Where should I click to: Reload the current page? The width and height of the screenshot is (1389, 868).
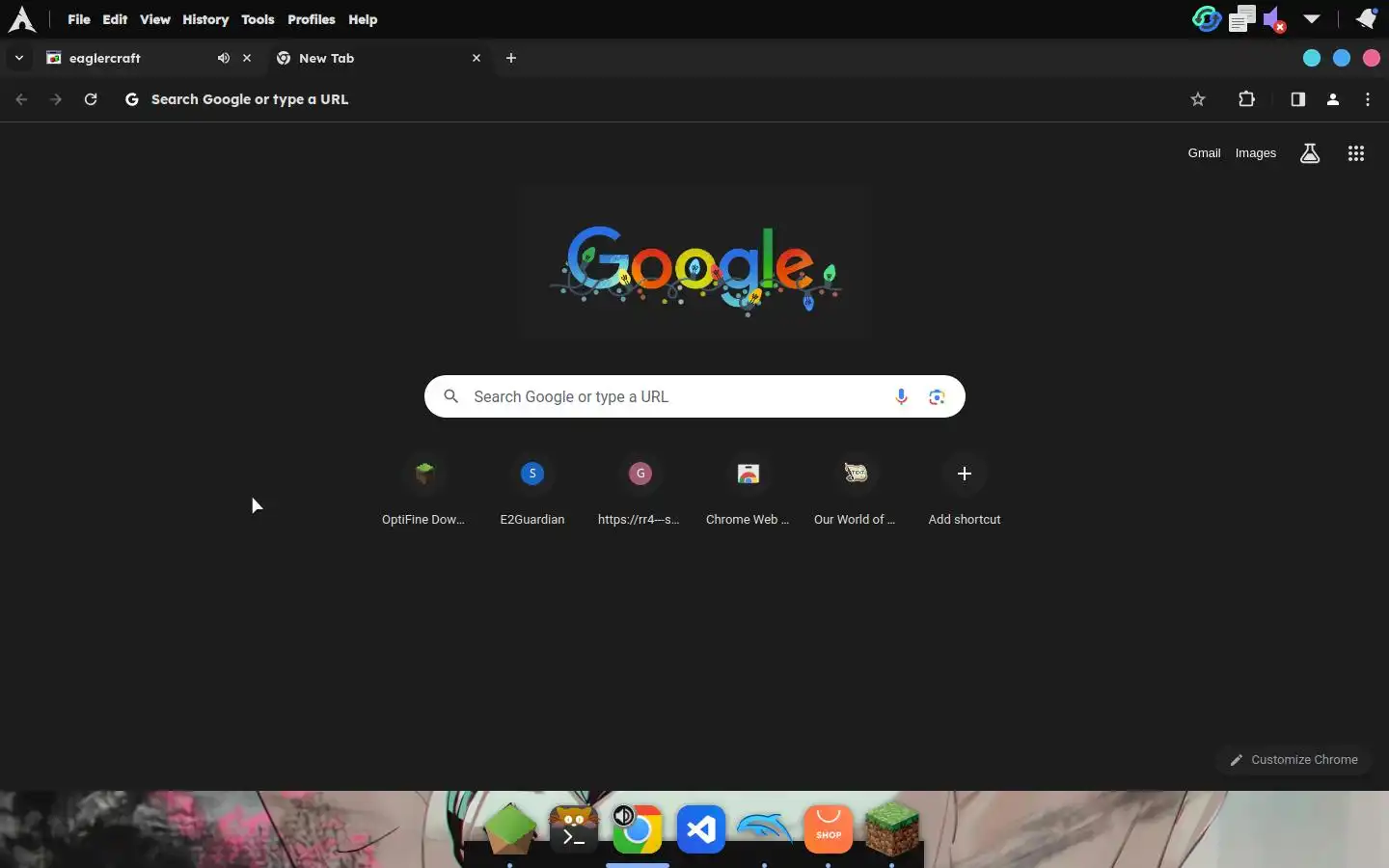(x=91, y=99)
